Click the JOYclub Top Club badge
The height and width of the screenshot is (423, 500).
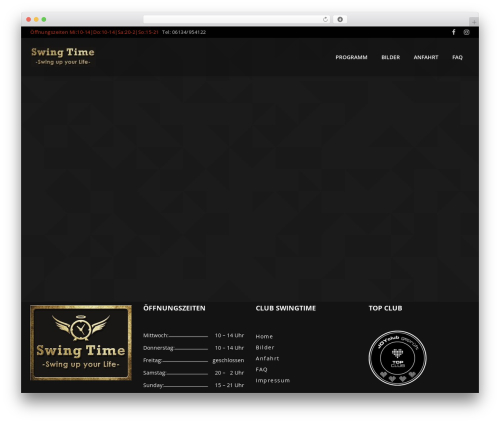pyautogui.click(x=397, y=358)
